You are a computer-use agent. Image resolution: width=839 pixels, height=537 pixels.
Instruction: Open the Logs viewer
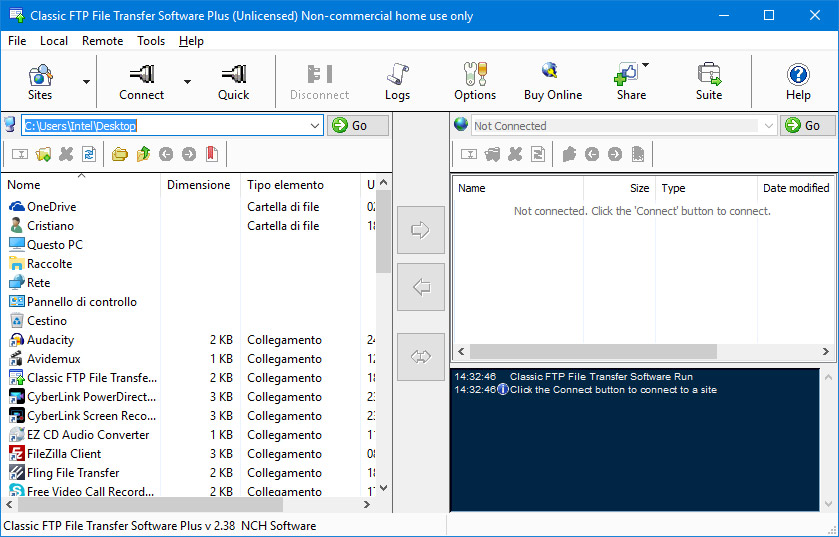397,80
